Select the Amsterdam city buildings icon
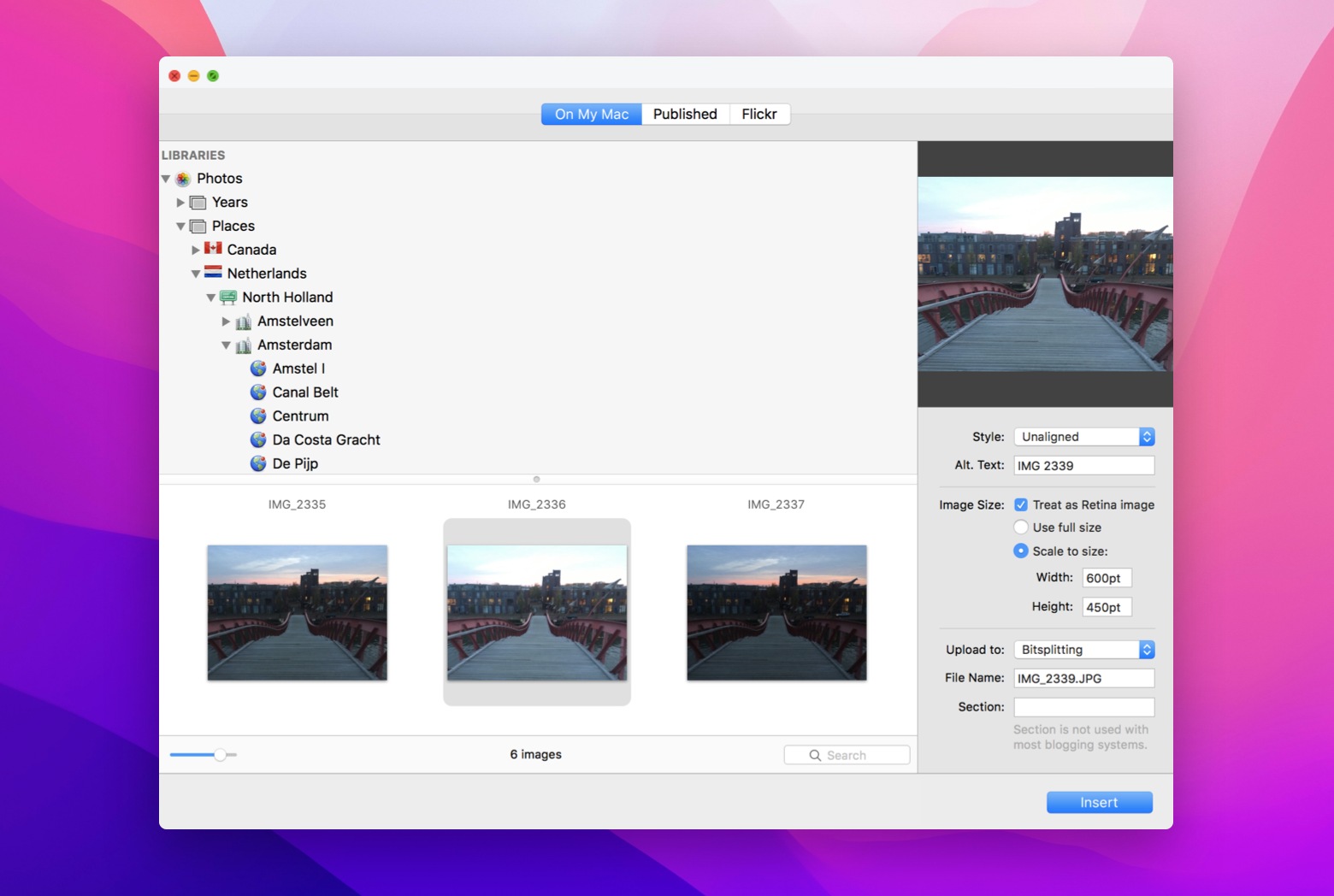Screen dimensions: 1334x896 (x=243, y=345)
